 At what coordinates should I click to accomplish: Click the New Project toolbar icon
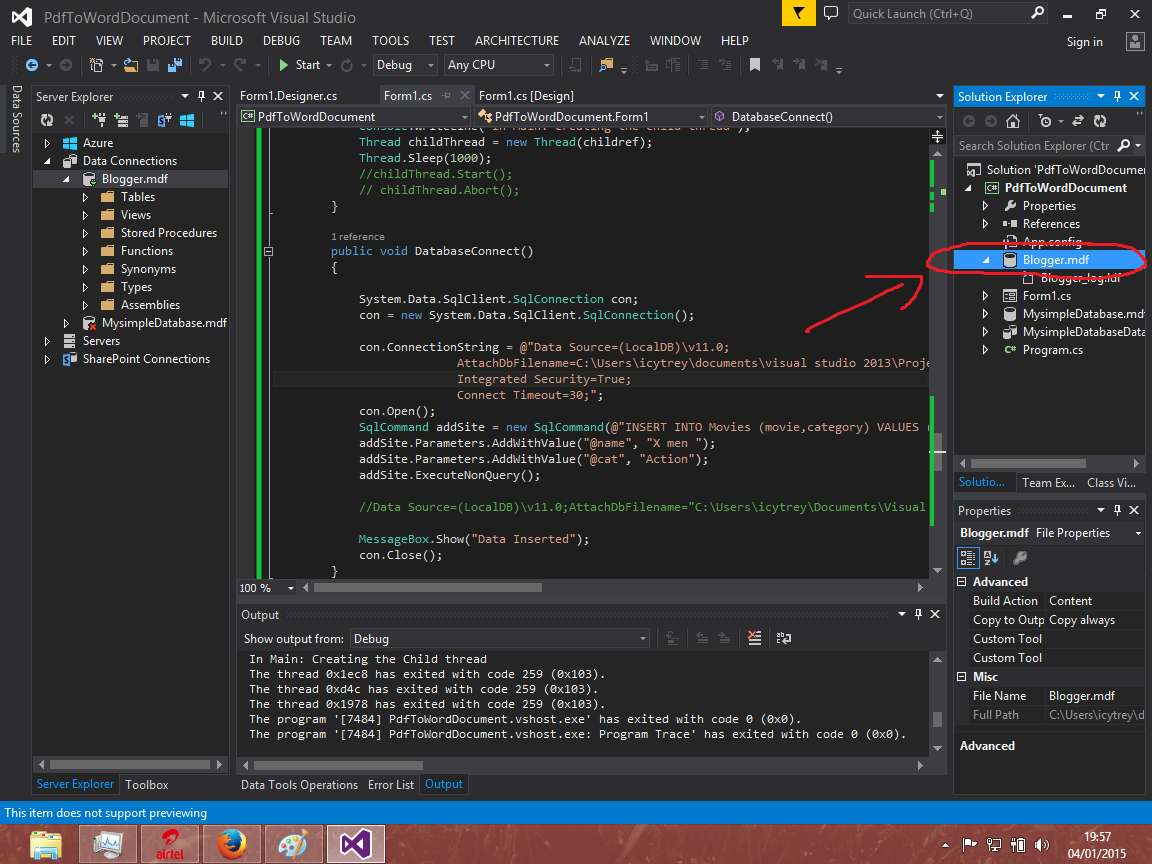pyautogui.click(x=96, y=65)
